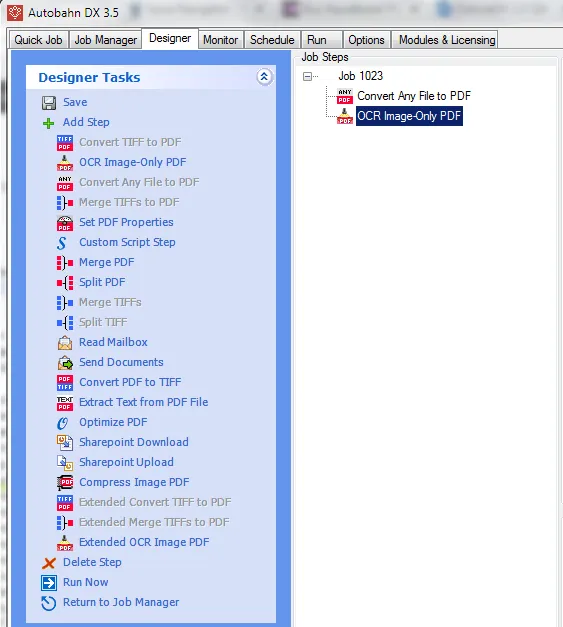Select the Designer tab
The width and height of the screenshot is (563, 627).
[170, 38]
